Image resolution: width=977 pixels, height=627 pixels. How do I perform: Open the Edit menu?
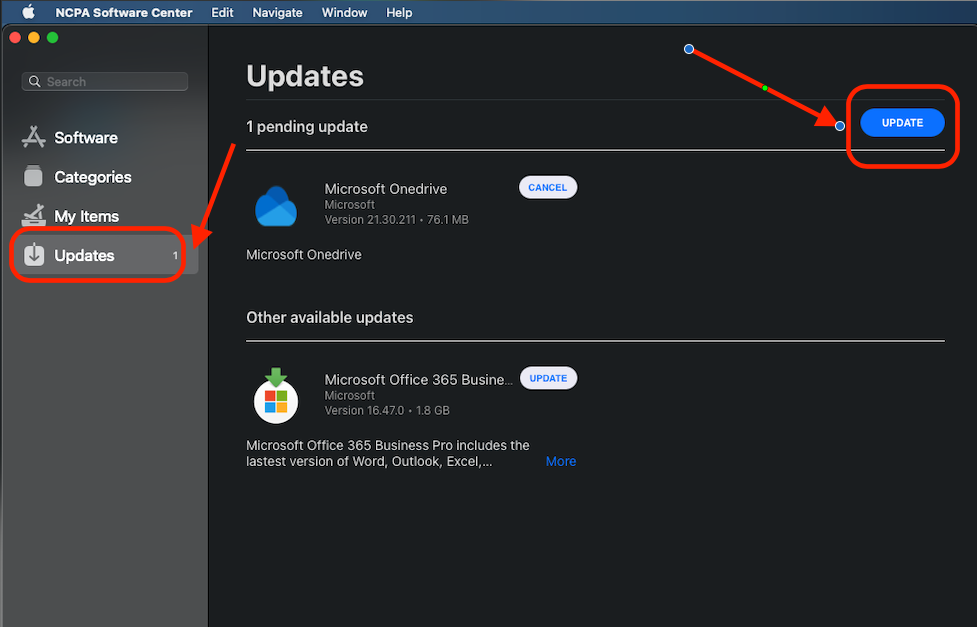point(222,13)
